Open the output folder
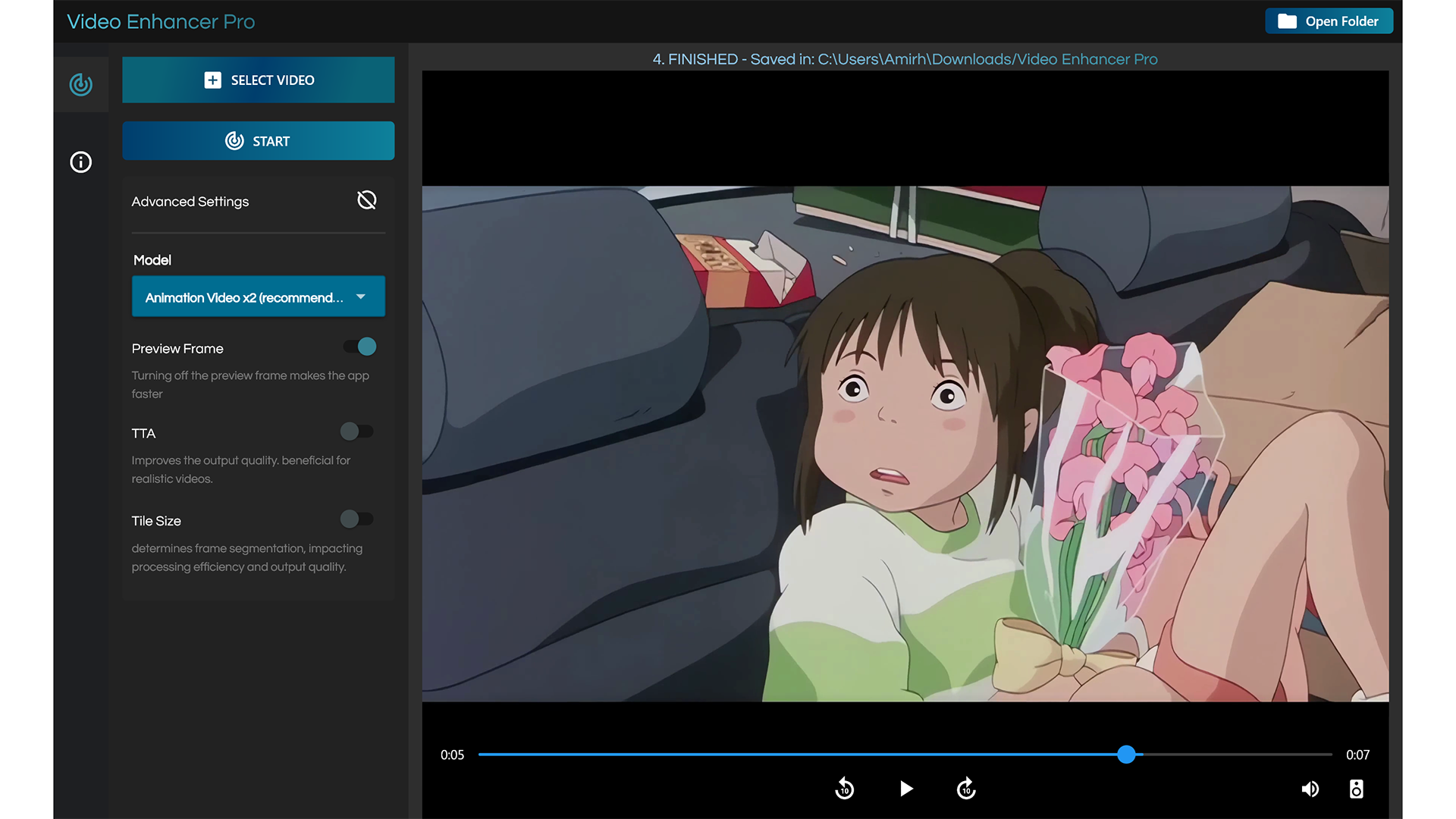The width and height of the screenshot is (1456, 819). 1329,21
